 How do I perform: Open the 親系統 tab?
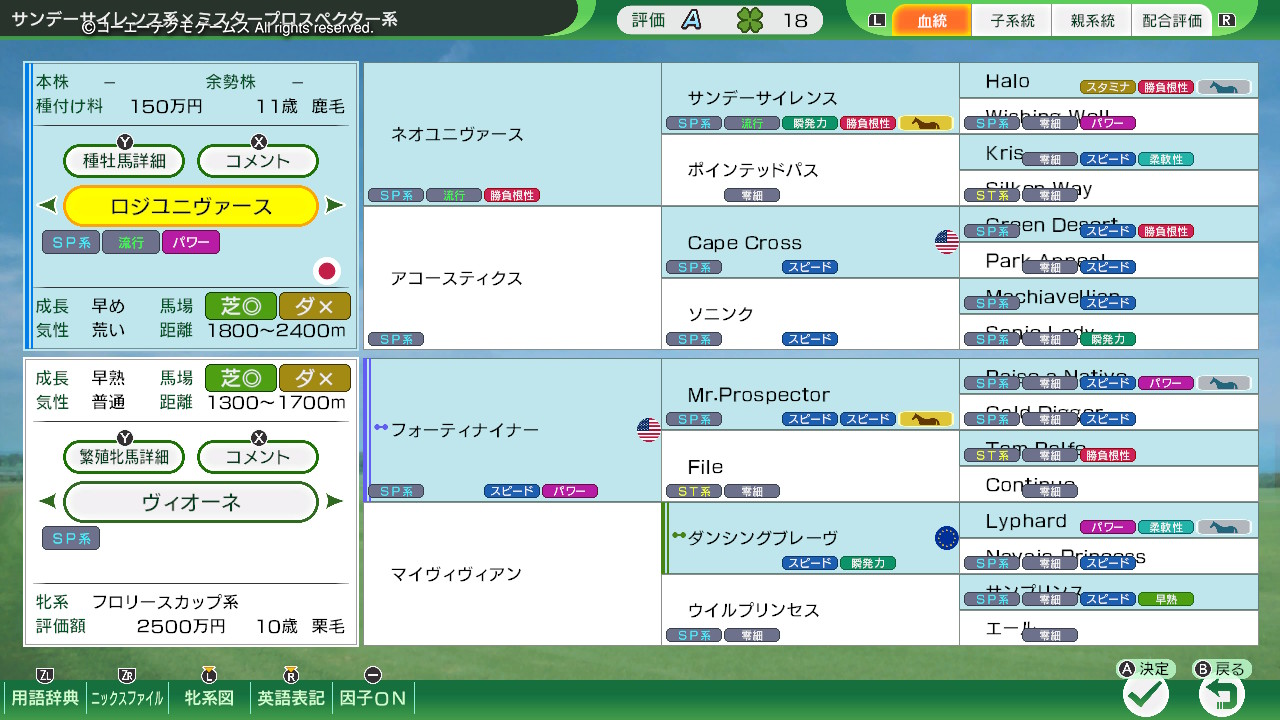coord(1092,20)
